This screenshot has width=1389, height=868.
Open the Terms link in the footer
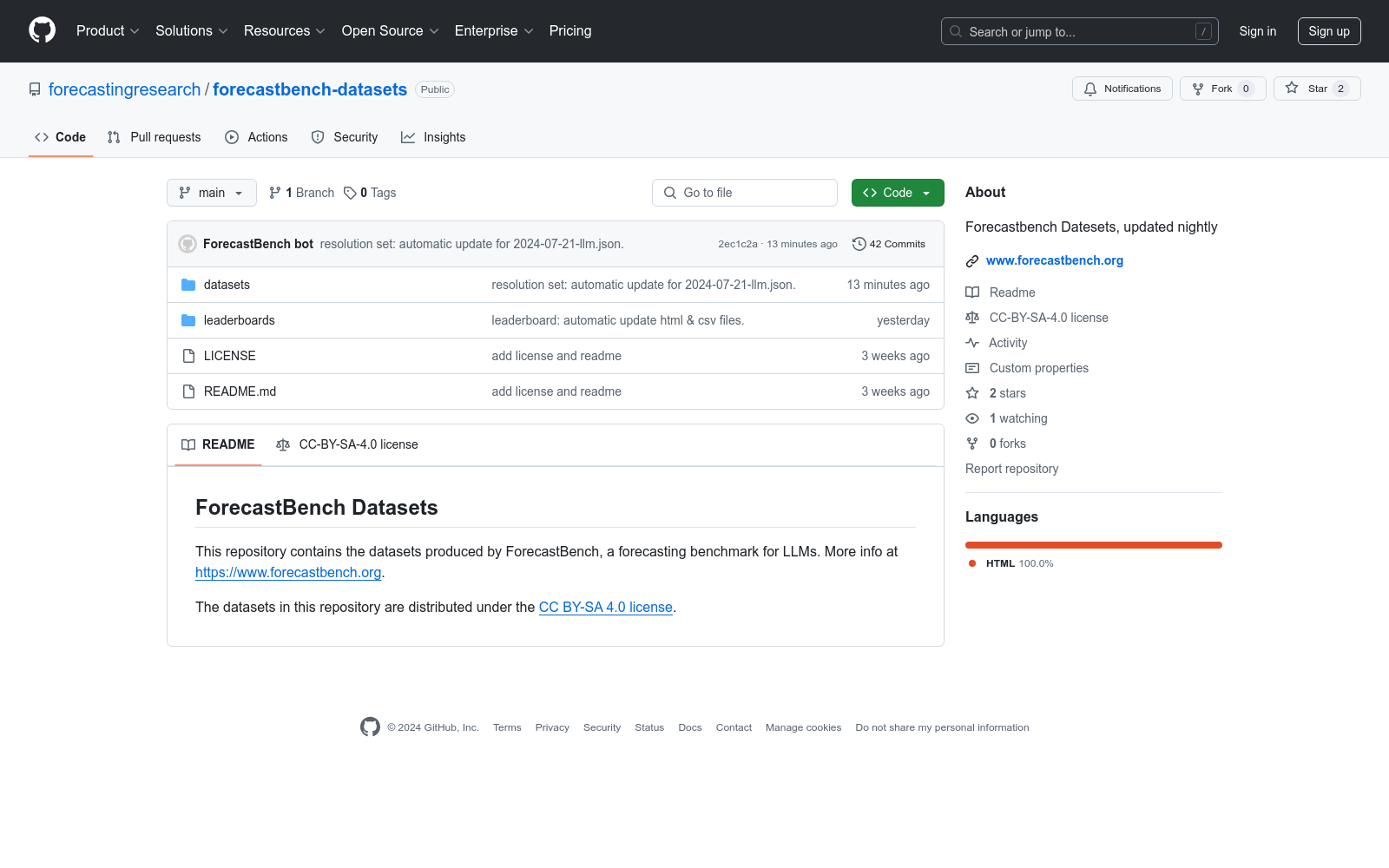pyautogui.click(x=507, y=727)
